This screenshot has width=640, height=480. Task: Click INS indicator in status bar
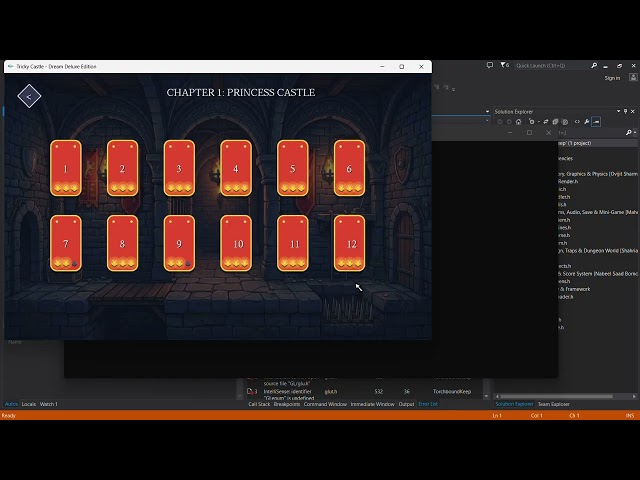click(x=630, y=416)
